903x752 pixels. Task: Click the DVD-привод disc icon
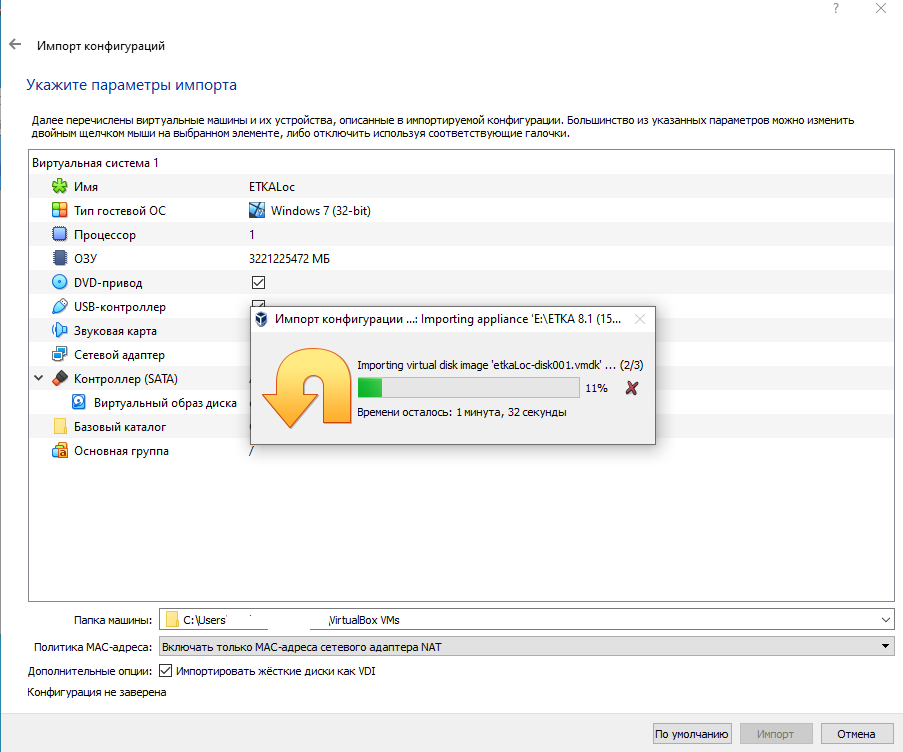pos(59,282)
